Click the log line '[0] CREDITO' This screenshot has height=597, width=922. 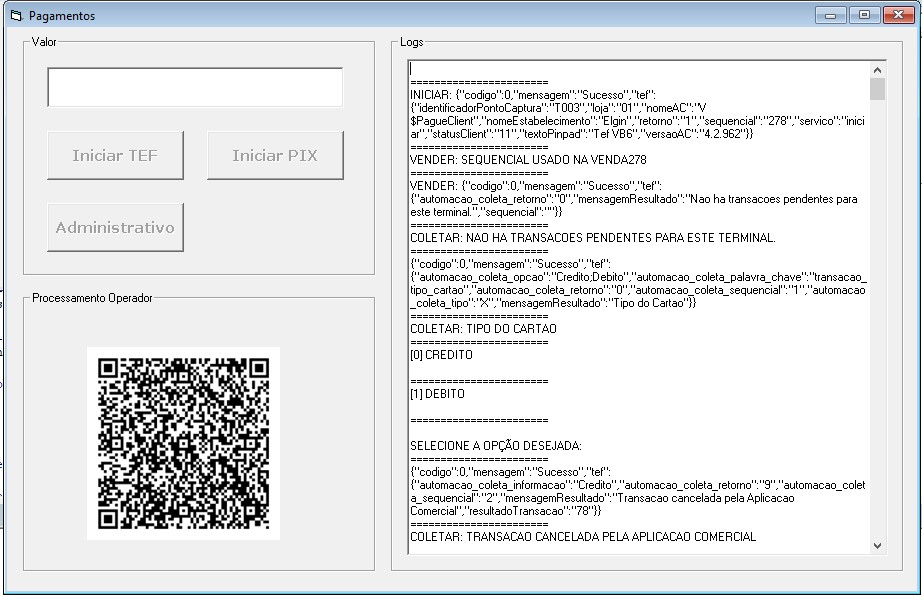pyautogui.click(x=441, y=355)
